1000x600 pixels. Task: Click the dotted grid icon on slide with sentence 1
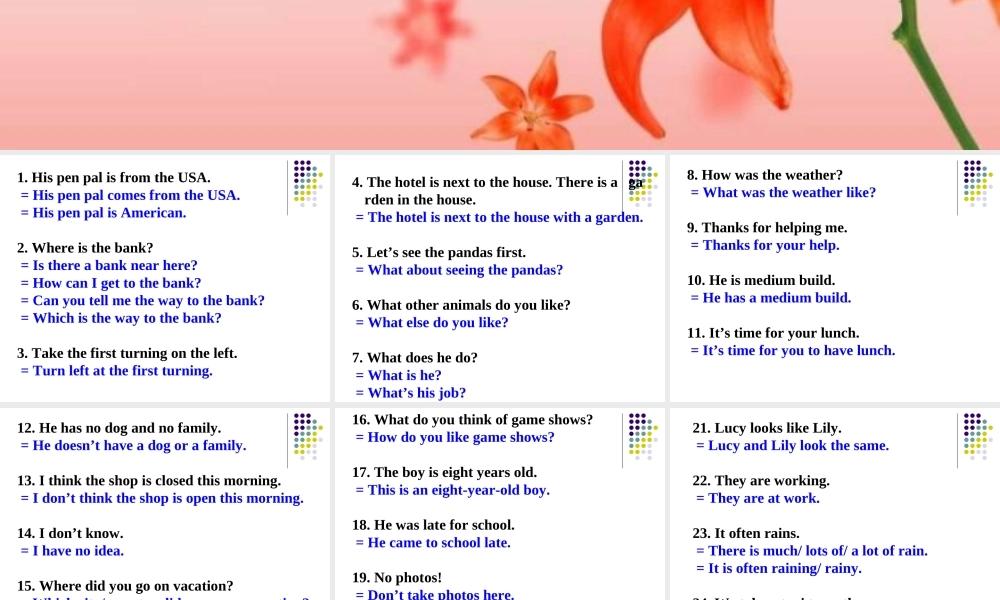click(308, 184)
